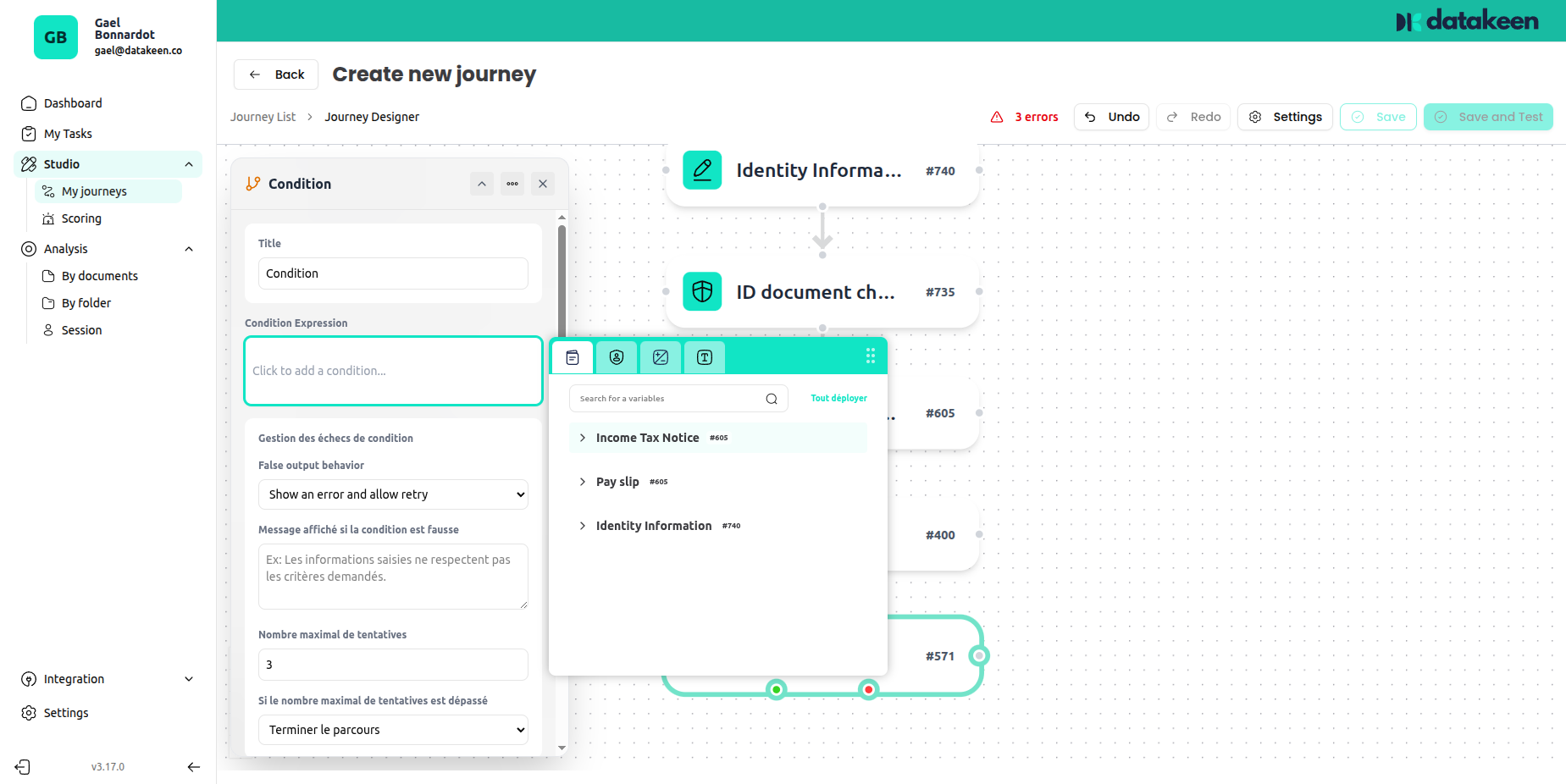Click the 3 errors warning indicator
Viewport: 1566px width, 784px height.
click(1025, 117)
